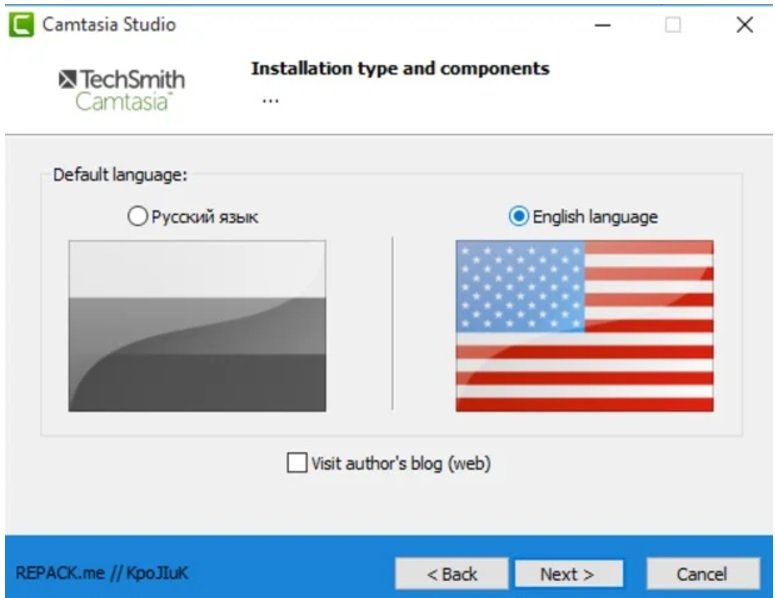Viewport: 775px width, 598px height.
Task: Tick the Visit author's blog checkbox
Action: (x=297, y=463)
